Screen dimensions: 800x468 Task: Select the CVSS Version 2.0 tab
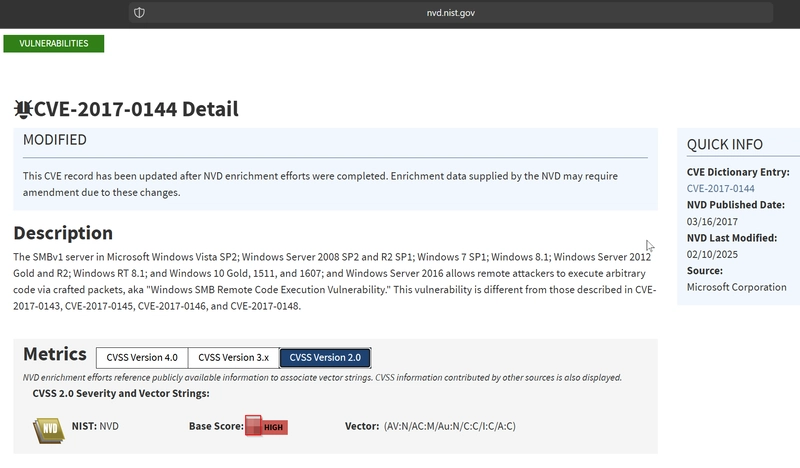pyautogui.click(x=325, y=358)
